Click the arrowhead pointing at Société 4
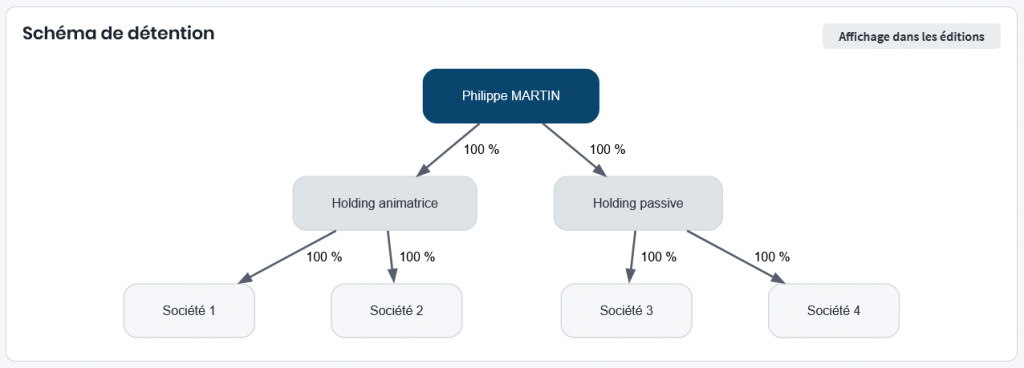 click(777, 278)
